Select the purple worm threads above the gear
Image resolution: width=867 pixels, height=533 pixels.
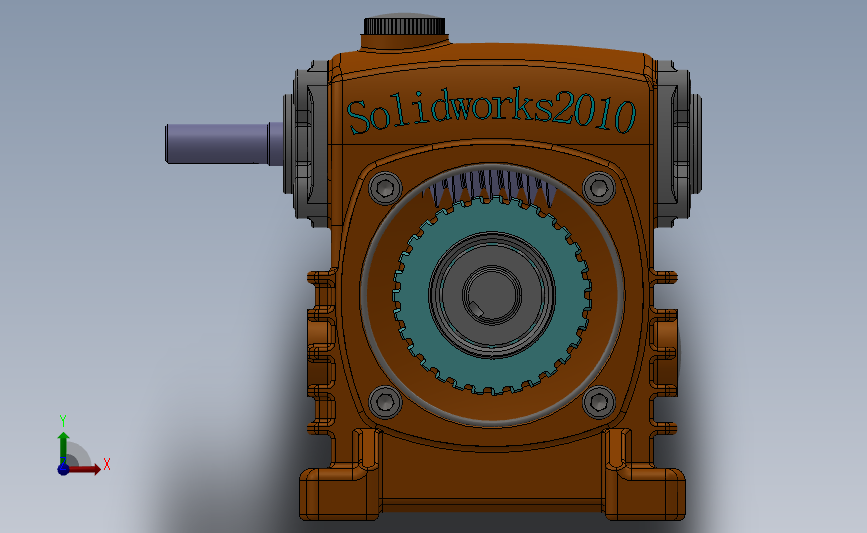492,187
